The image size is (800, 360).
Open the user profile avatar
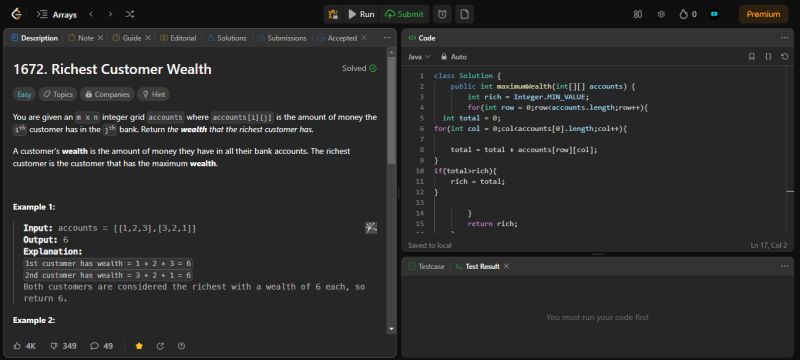click(714, 14)
